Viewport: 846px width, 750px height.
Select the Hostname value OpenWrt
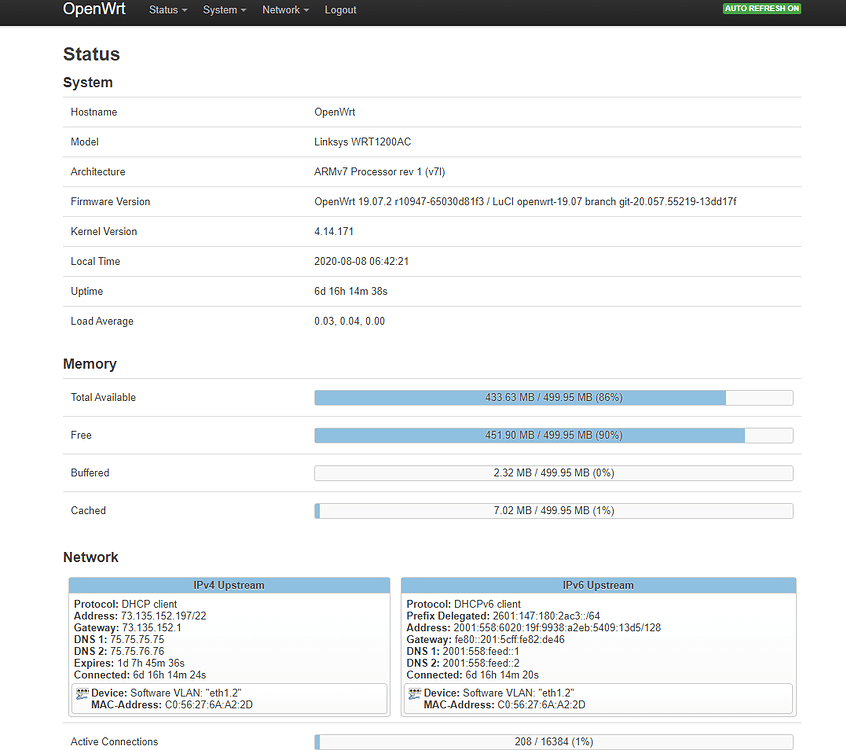click(336, 112)
